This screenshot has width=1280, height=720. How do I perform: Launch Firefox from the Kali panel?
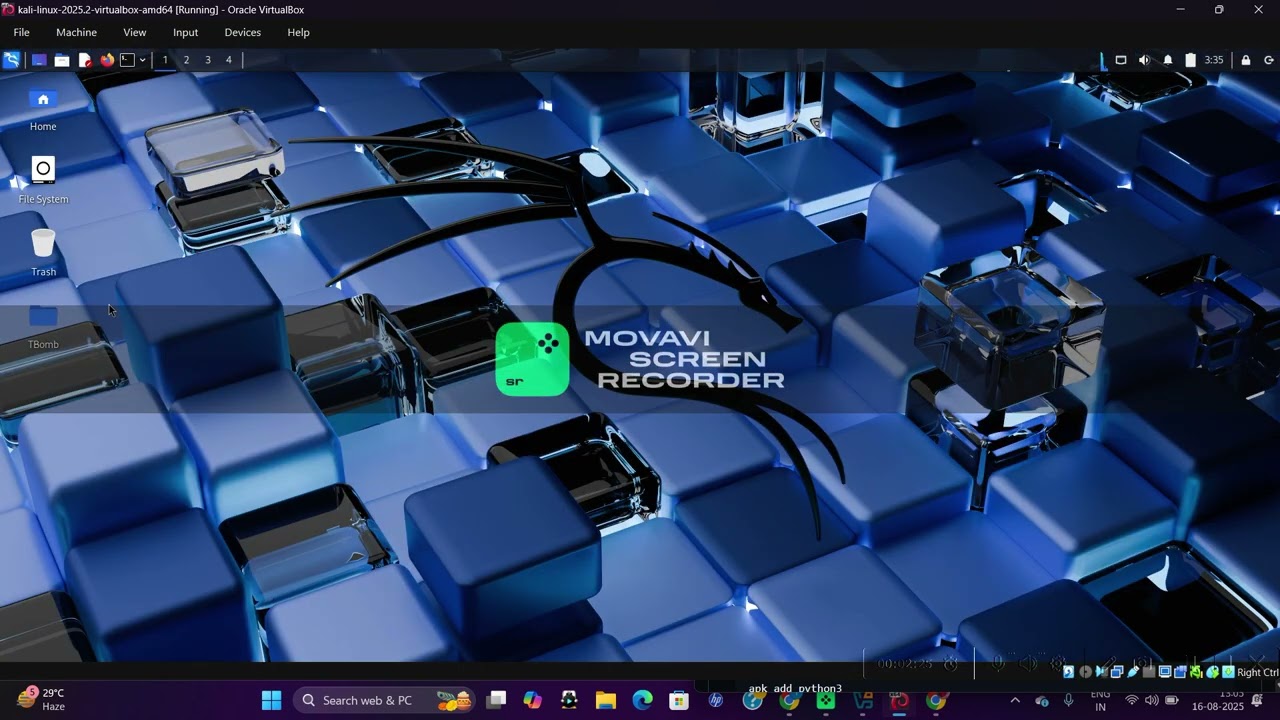(x=107, y=60)
